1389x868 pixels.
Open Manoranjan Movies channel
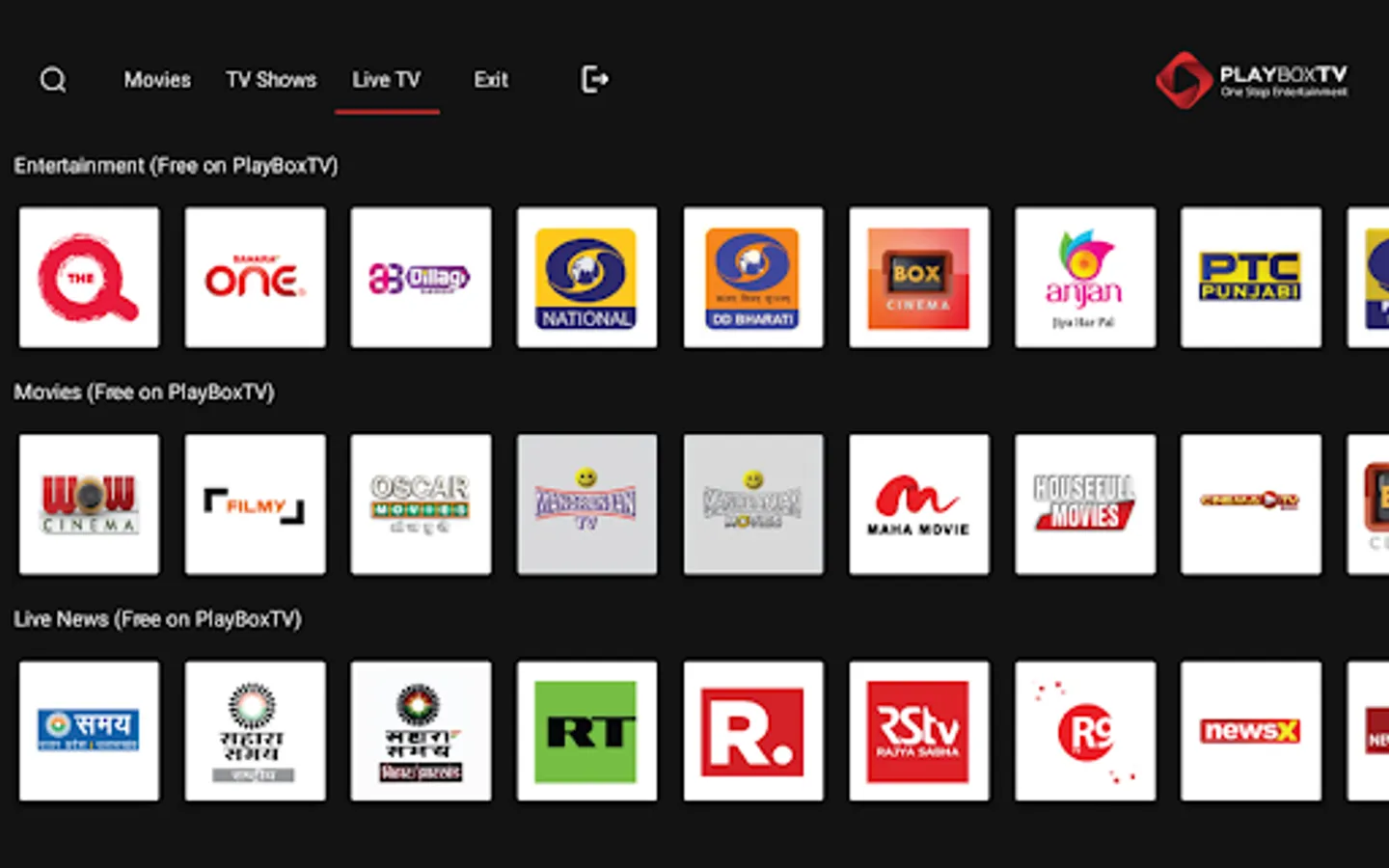[753, 504]
